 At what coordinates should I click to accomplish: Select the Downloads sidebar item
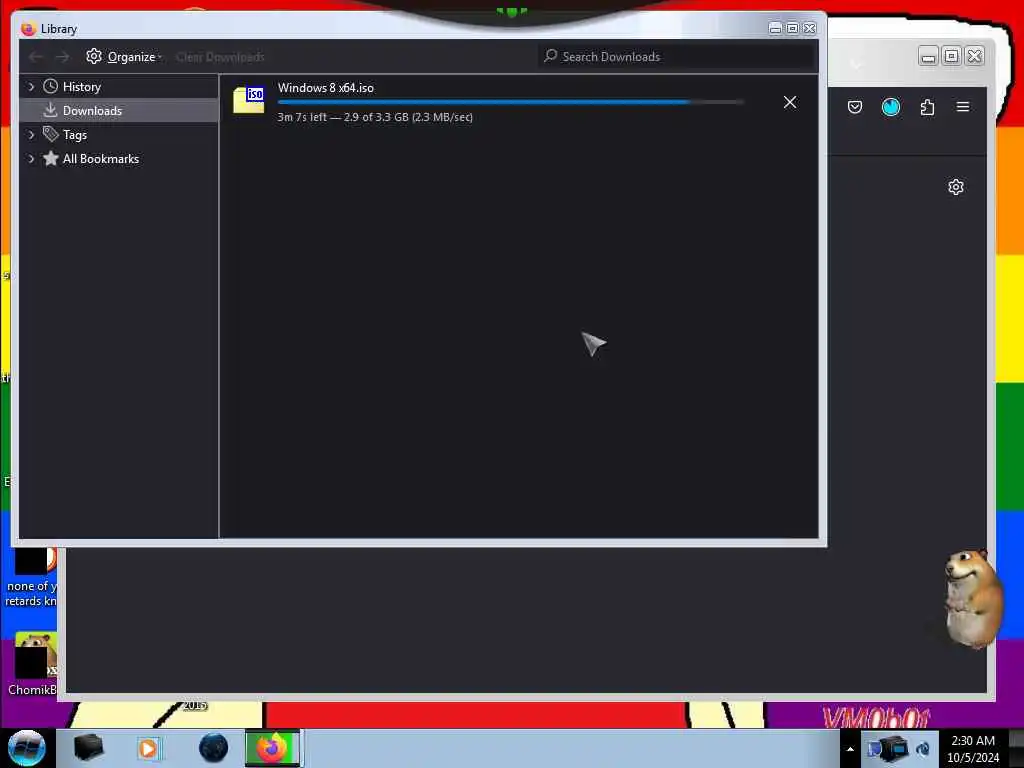pos(119,110)
